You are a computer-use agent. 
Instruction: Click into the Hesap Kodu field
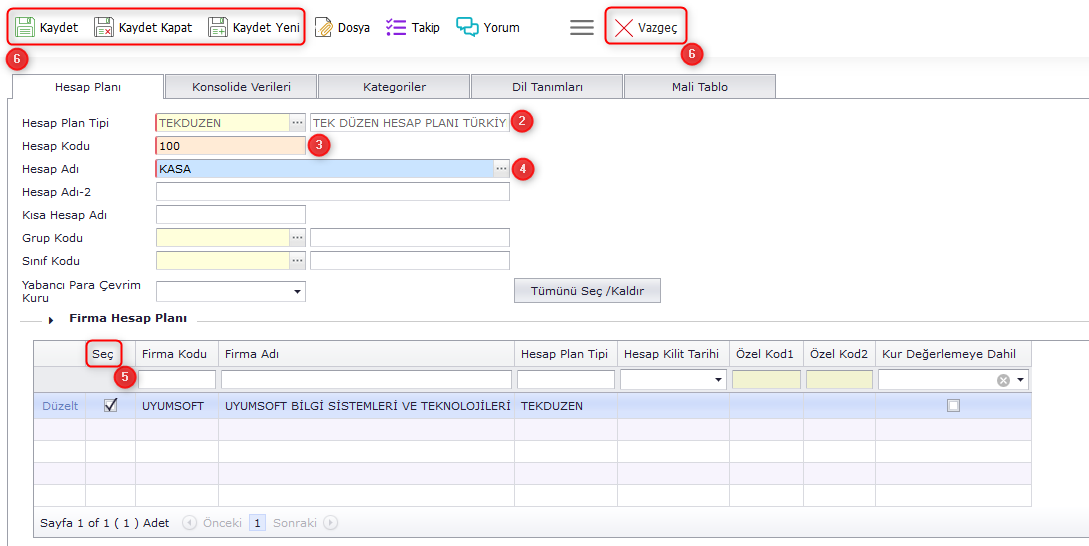231,146
